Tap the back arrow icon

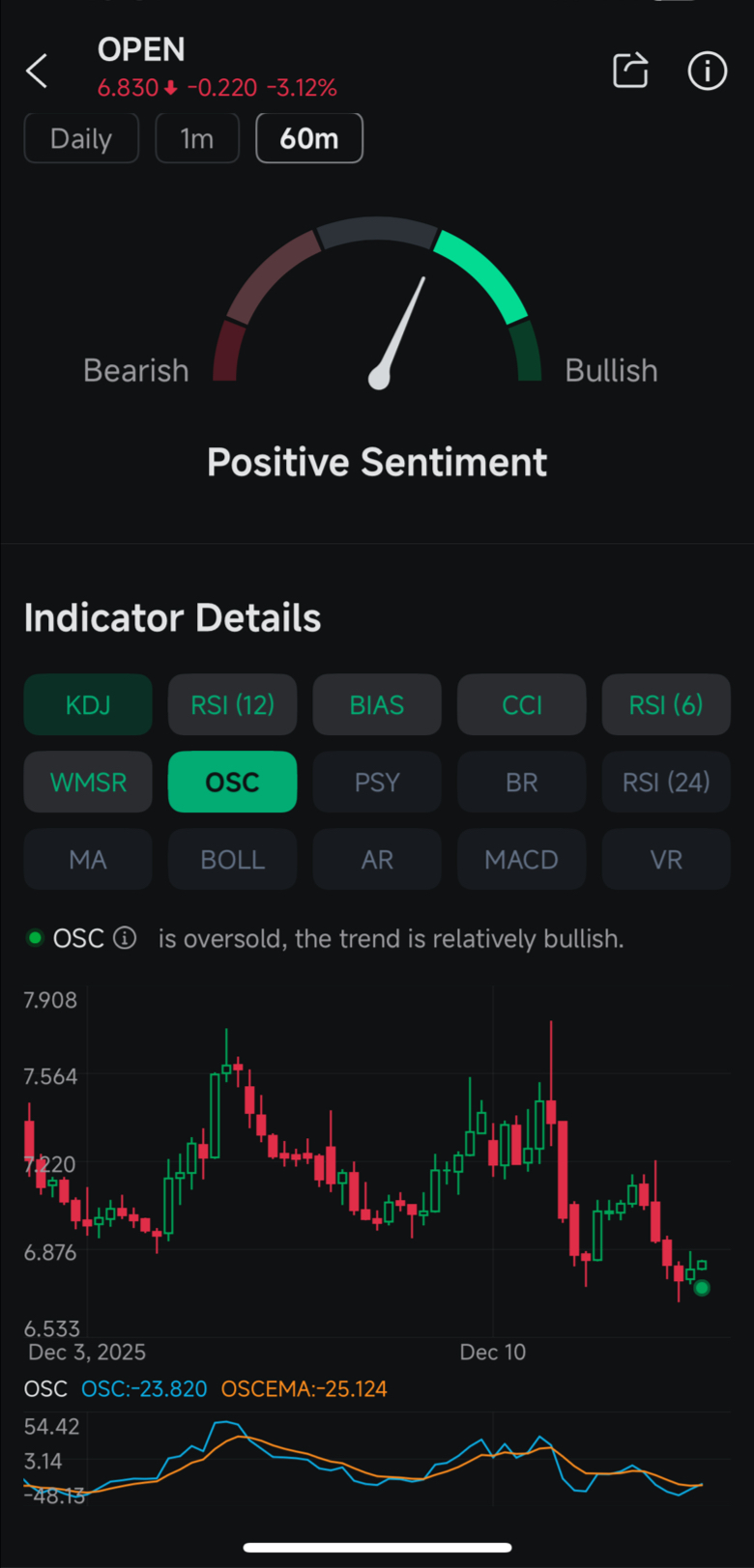pos(37,71)
